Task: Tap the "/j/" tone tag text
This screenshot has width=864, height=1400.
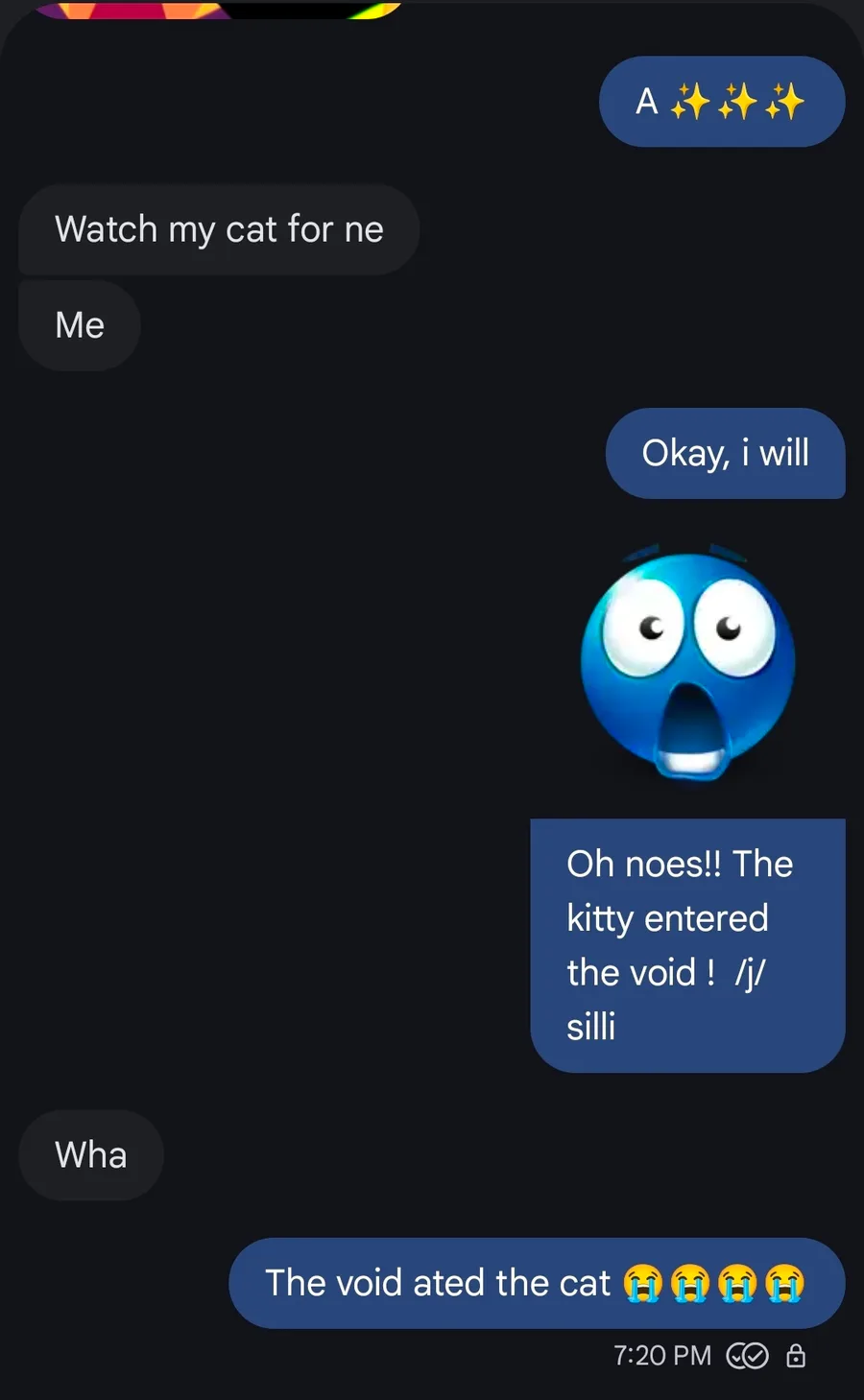Action: tap(750, 973)
